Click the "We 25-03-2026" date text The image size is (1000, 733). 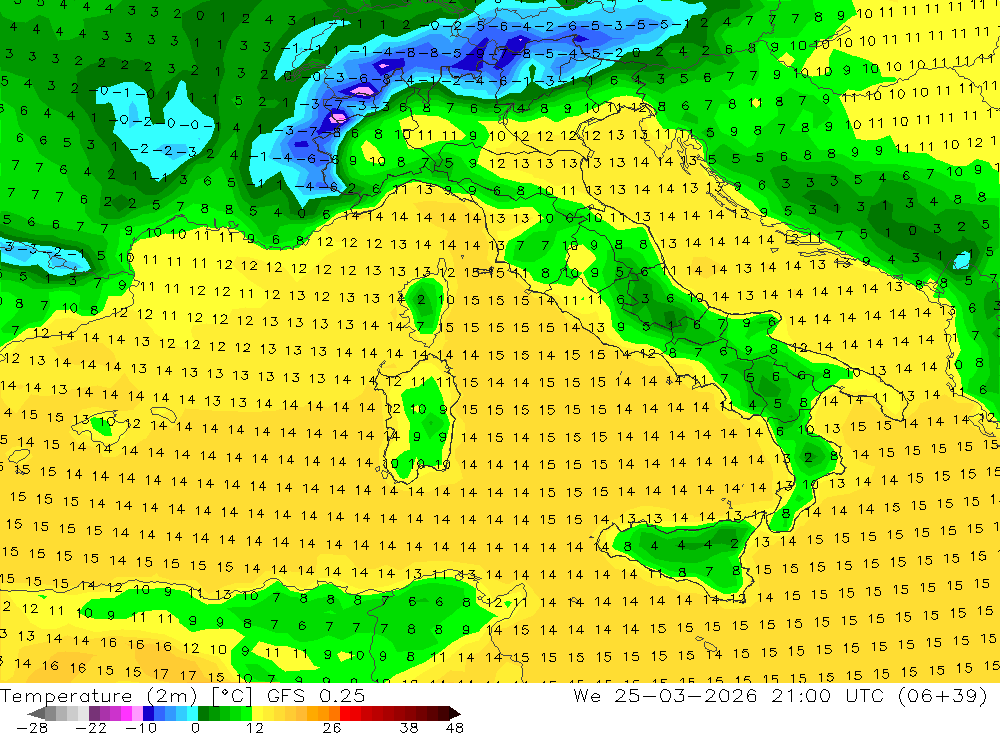[665, 695]
